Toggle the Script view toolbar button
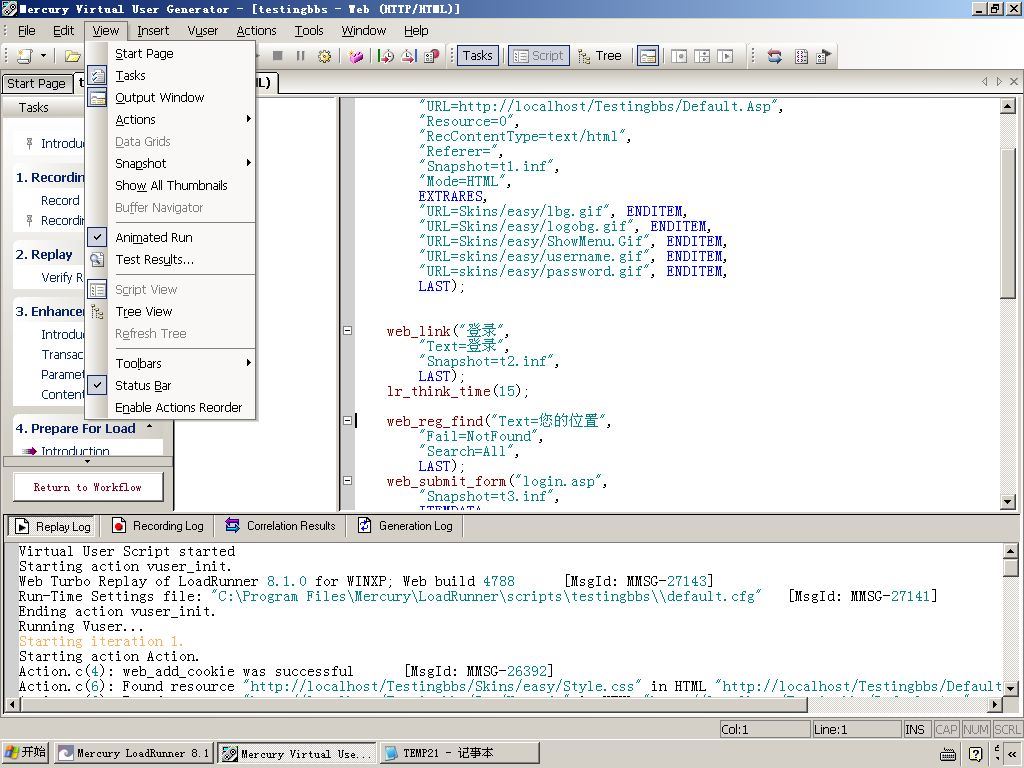Screen dimensions: 1024x768 point(539,56)
